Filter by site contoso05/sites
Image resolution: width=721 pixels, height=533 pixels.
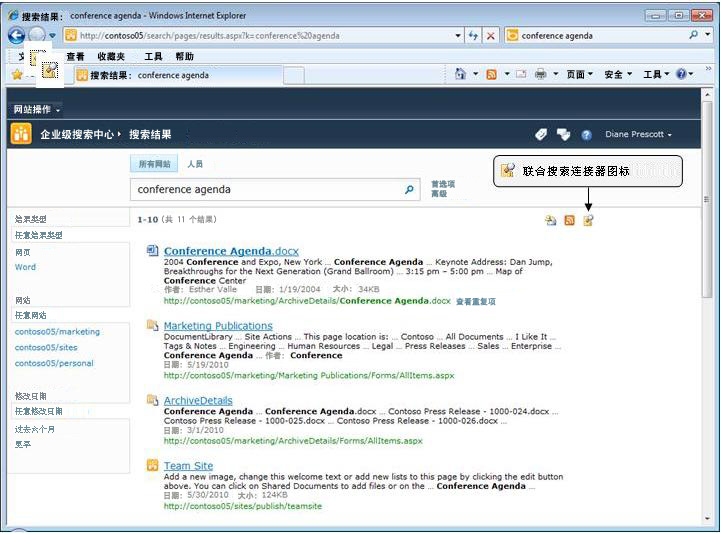point(46,347)
